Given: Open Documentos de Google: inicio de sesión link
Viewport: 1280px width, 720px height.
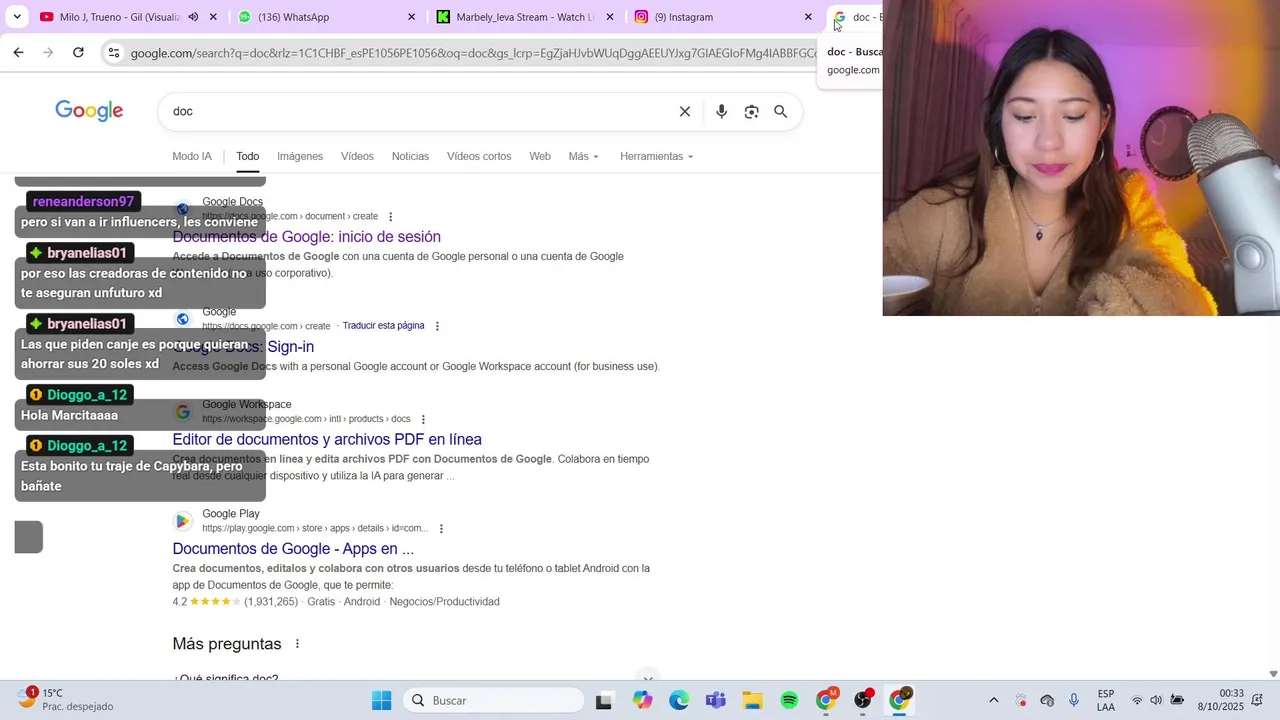Looking at the screenshot, I should point(306,237).
